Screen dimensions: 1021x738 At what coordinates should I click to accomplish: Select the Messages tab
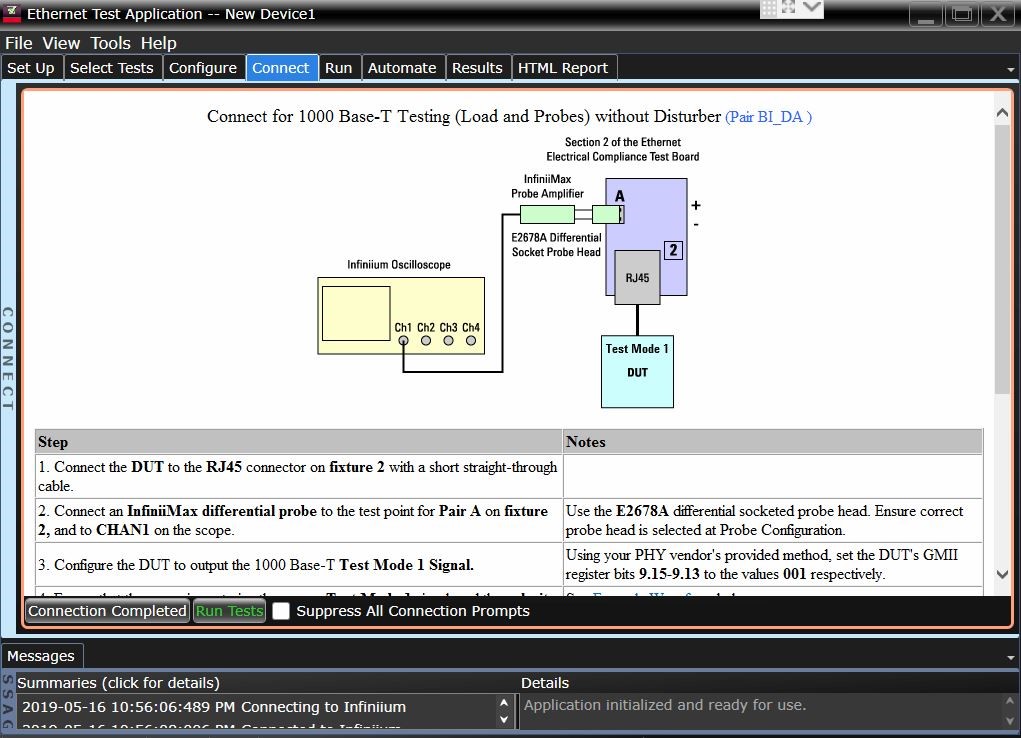(x=42, y=656)
